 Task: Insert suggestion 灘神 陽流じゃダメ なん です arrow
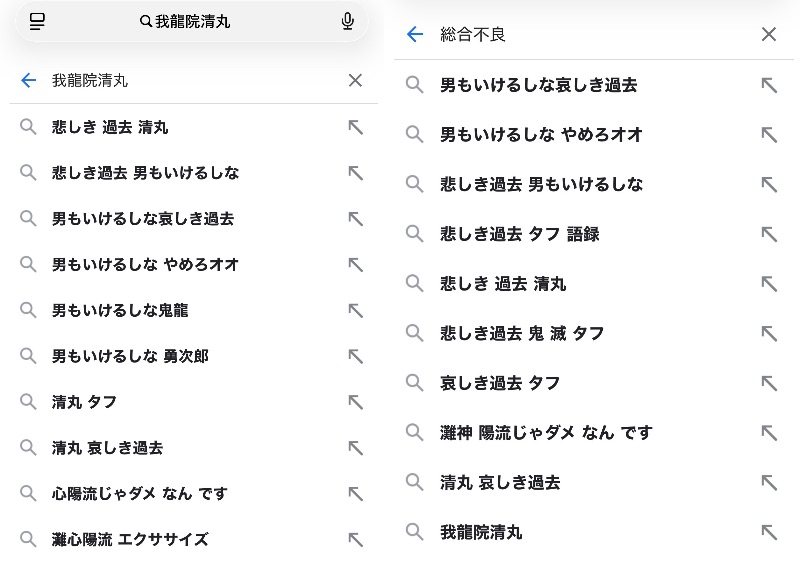[x=768, y=432]
